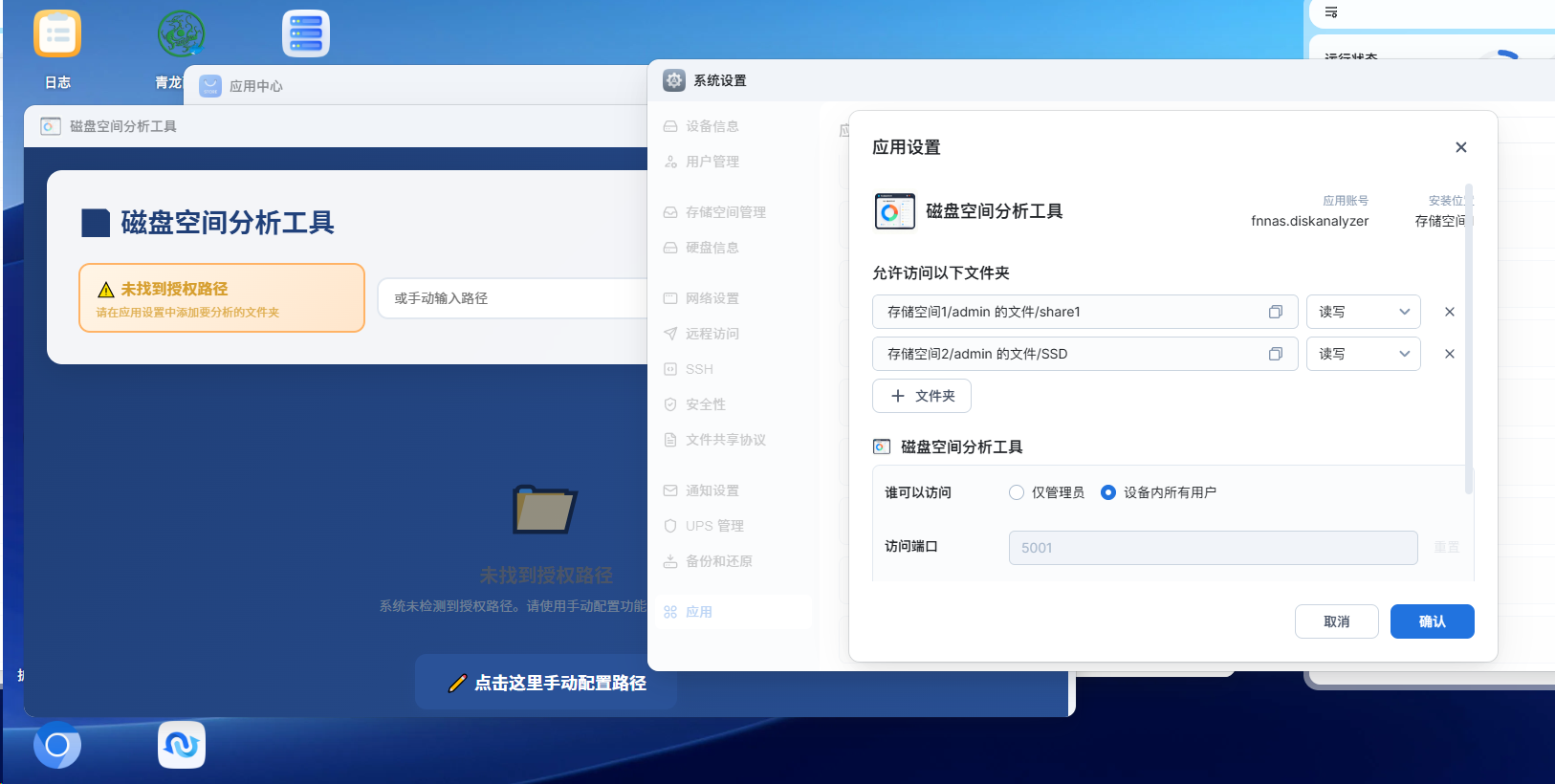Screen dimensions: 1555x784
Task: Click the 取消 button
Action: pos(1337,621)
